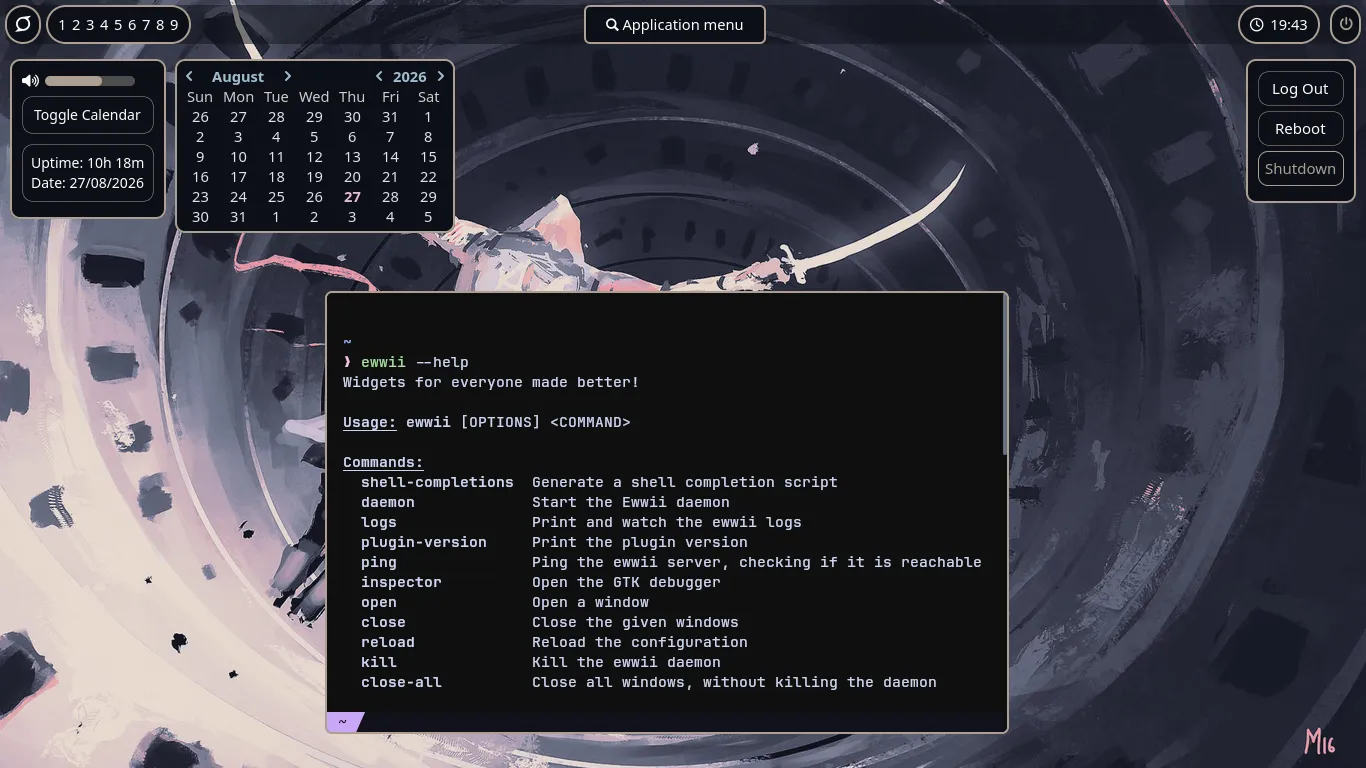The image size is (1366, 768).
Task: Click the 'Usage:' heading in terminal
Action: (370, 422)
